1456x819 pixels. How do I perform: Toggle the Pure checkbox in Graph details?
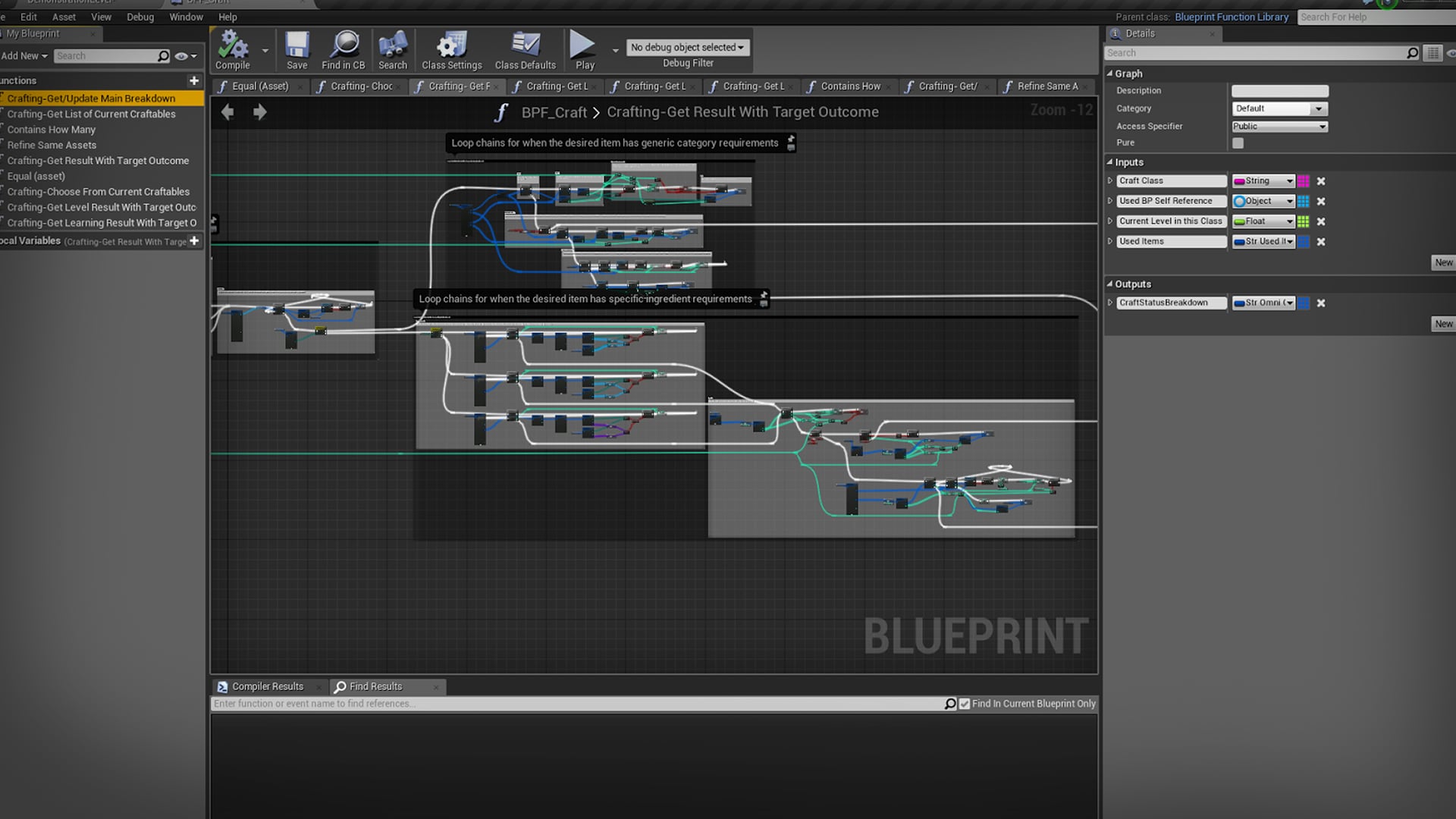(1238, 143)
